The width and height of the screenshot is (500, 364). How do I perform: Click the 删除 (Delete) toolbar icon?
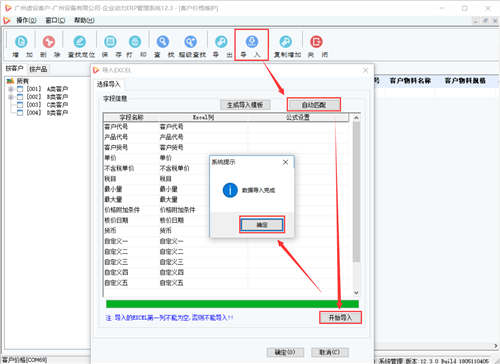point(49,42)
